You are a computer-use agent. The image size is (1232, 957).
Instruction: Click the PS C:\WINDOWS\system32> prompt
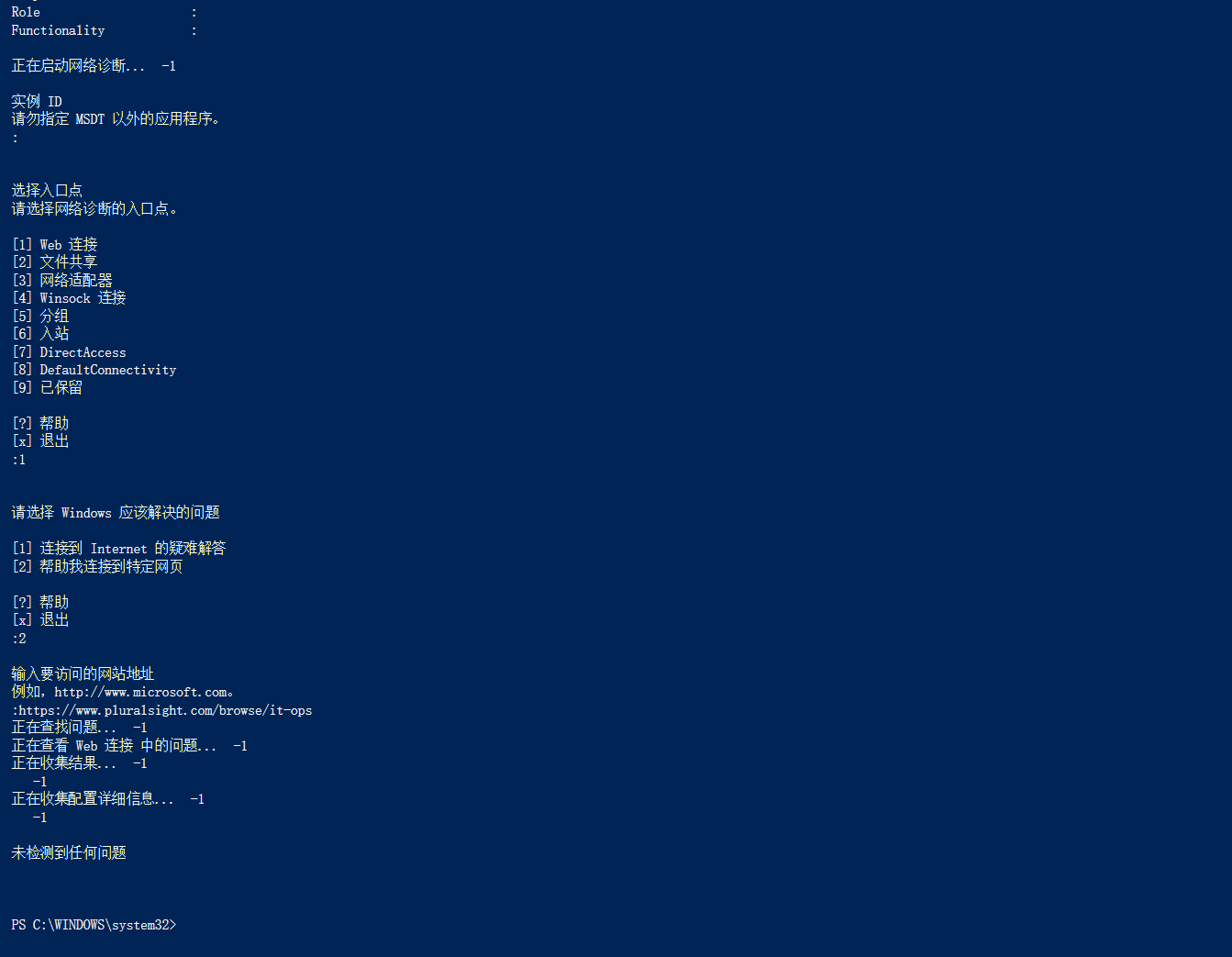(94, 925)
